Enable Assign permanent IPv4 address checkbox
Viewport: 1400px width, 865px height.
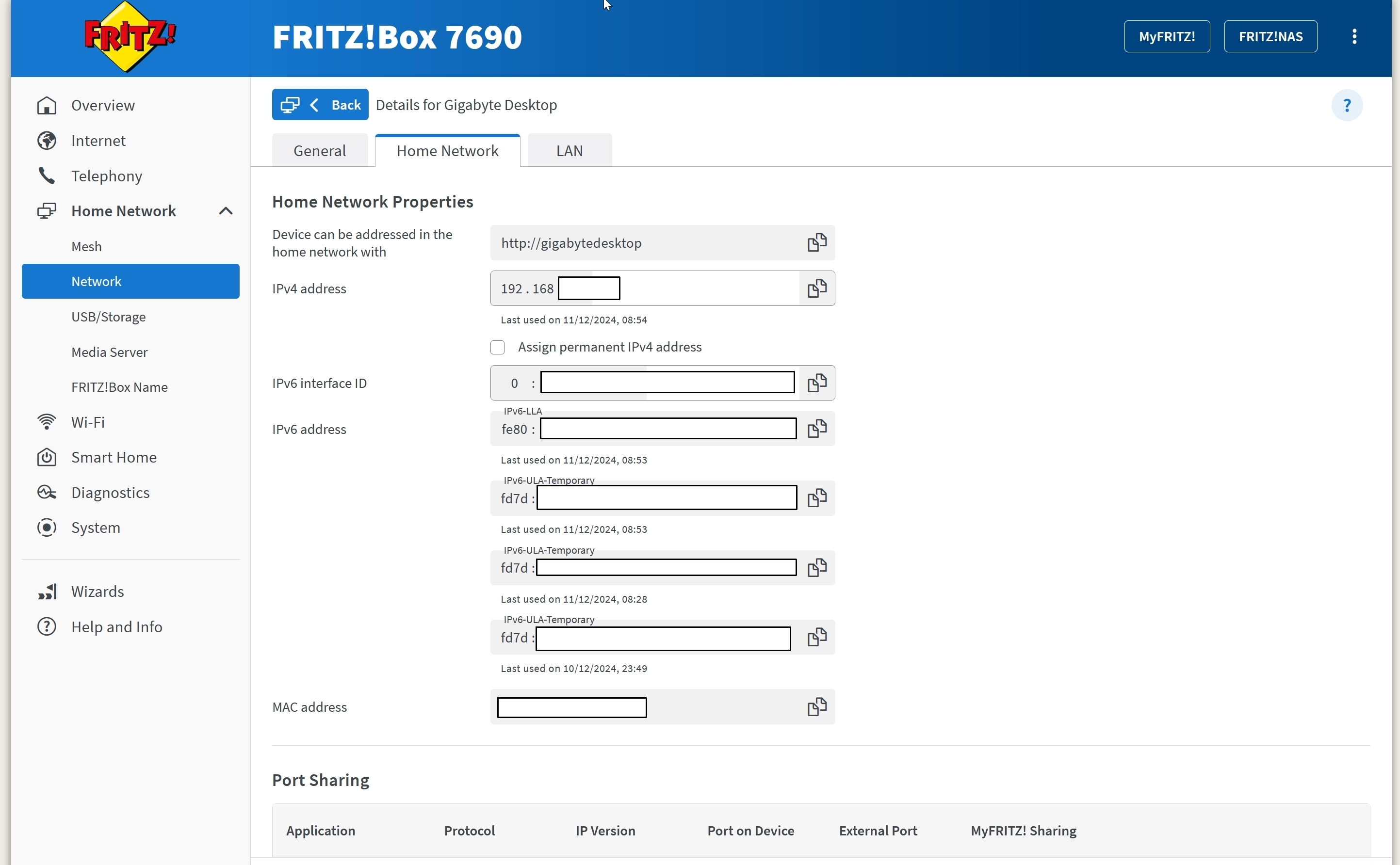[497, 347]
